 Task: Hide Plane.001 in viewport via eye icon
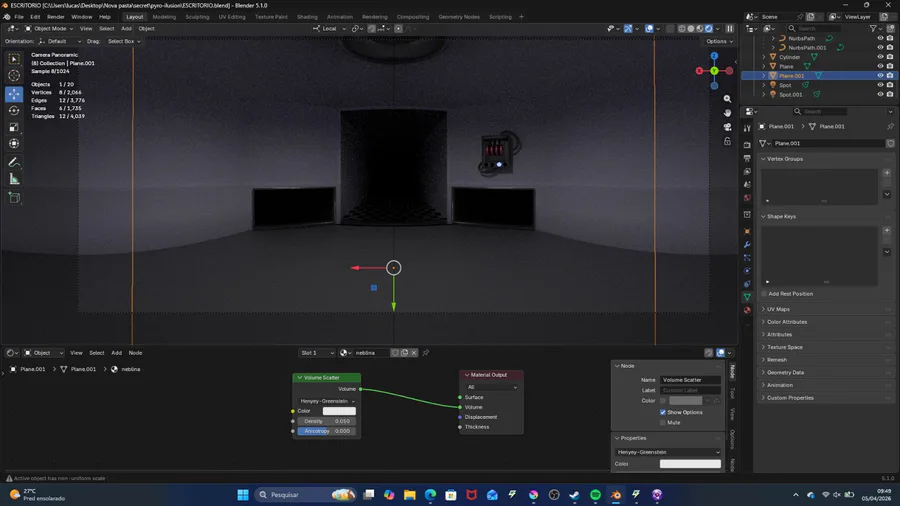tap(880, 76)
